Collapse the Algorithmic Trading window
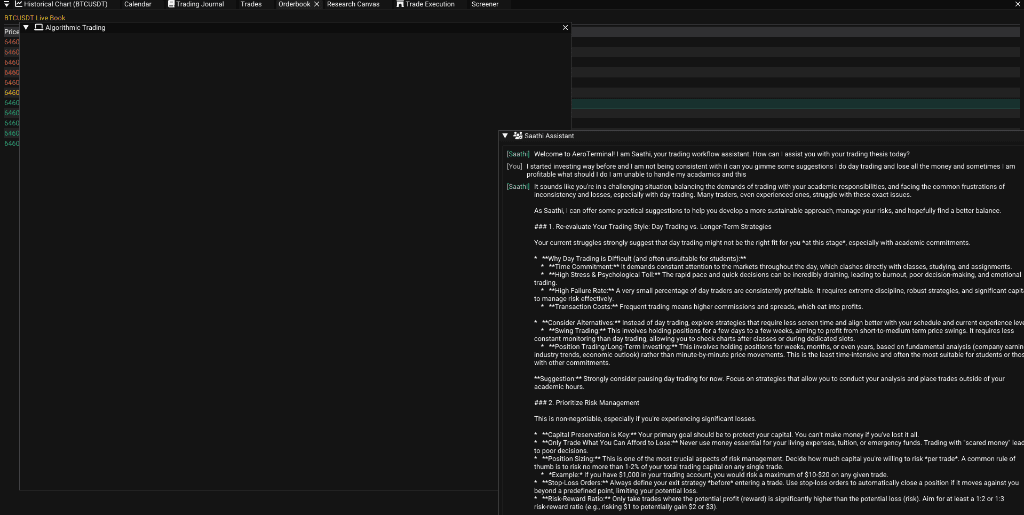This screenshot has height=515, width=1024. click(26, 27)
